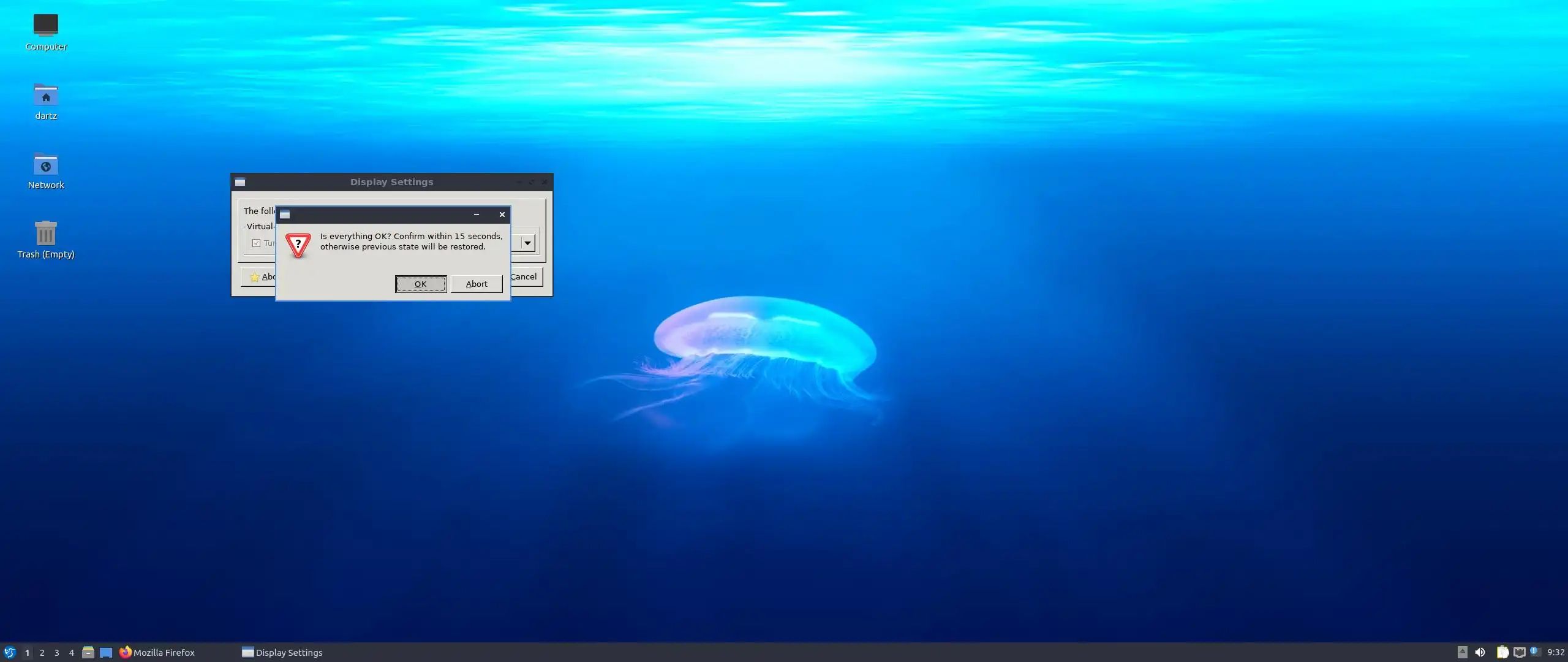Click the show desktop panel icon
The image size is (1568, 662).
click(x=106, y=652)
